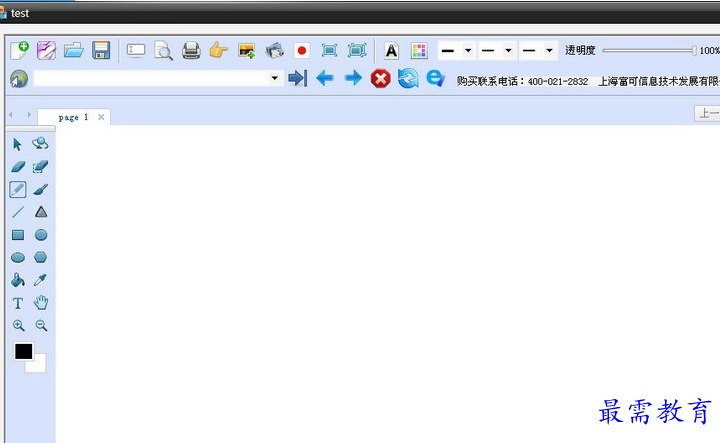
Task: Open the color palette grid icon
Action: coord(419,50)
